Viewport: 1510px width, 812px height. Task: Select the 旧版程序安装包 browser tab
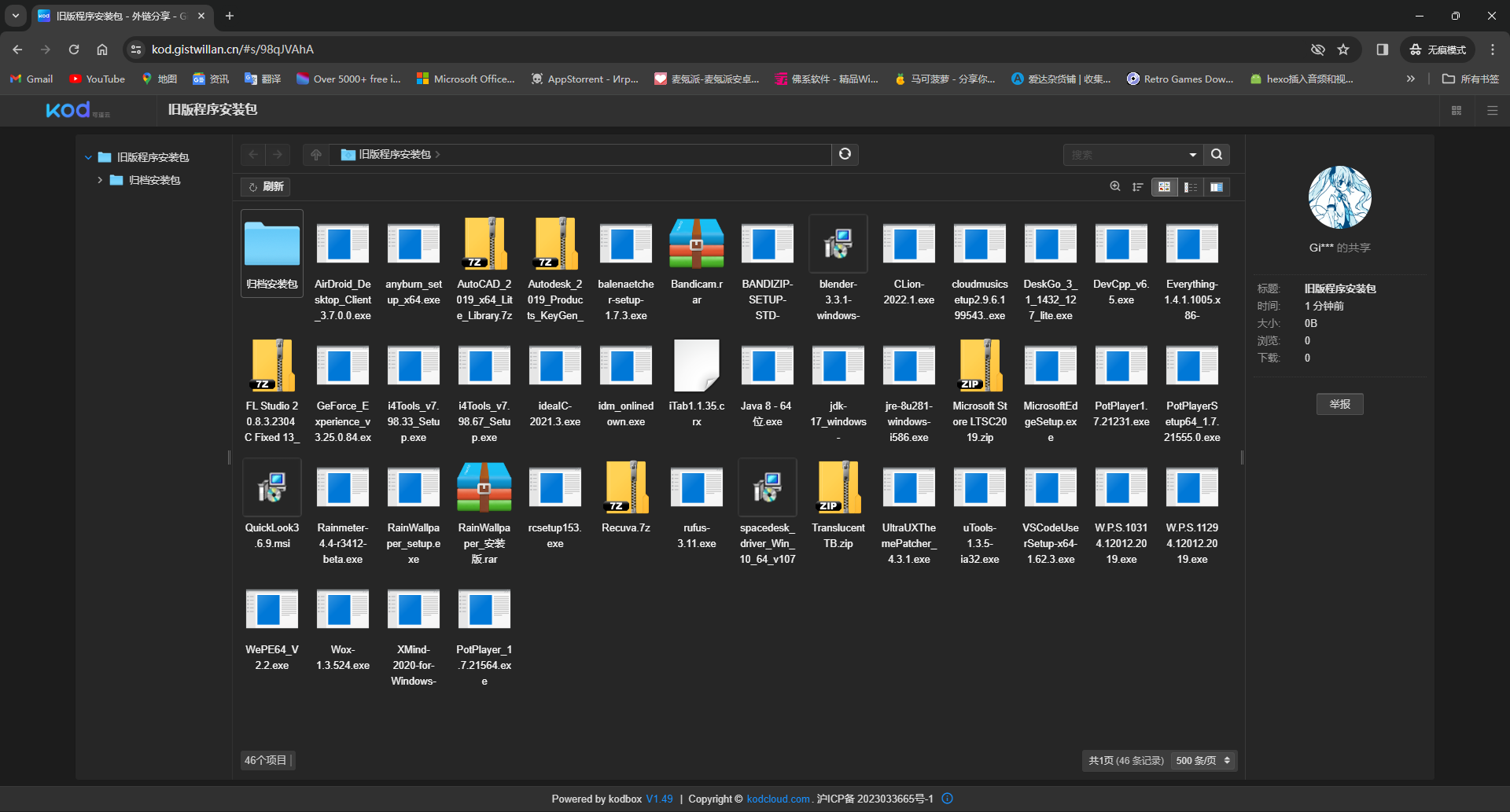point(122,16)
